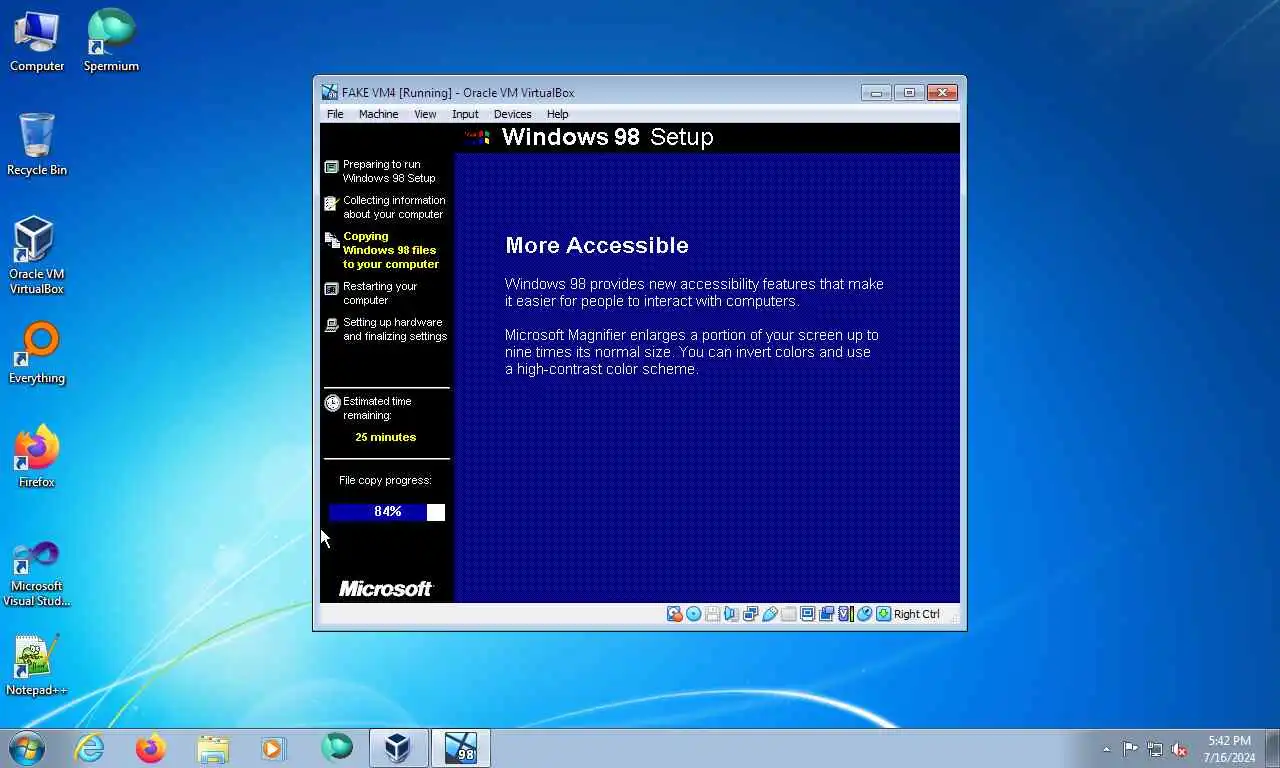Click the shared folders indicator icon
Screen dimensions: 1280x768
[x=788, y=614]
